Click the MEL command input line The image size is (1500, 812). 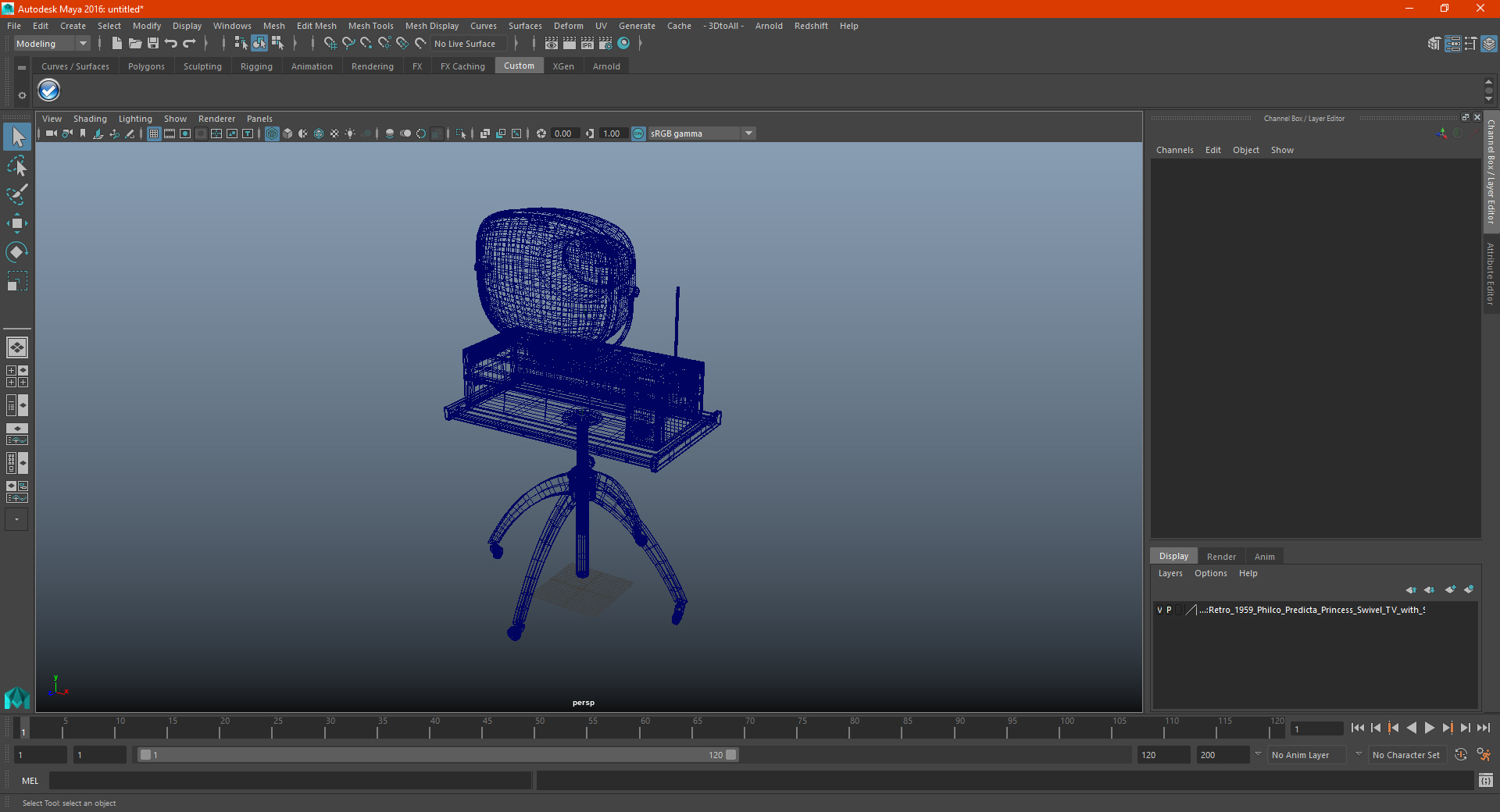[x=290, y=781]
